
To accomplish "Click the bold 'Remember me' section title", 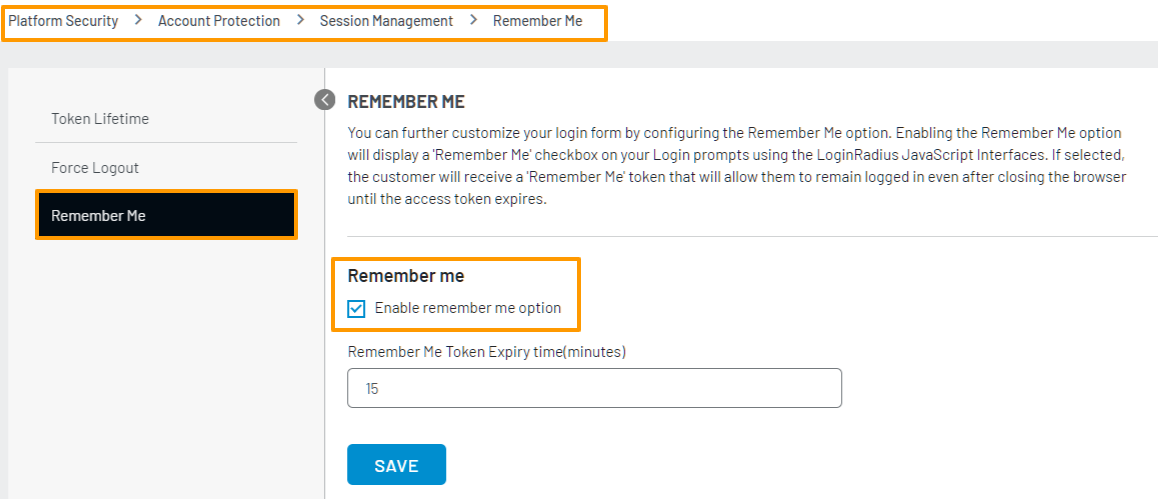I will (406, 276).
